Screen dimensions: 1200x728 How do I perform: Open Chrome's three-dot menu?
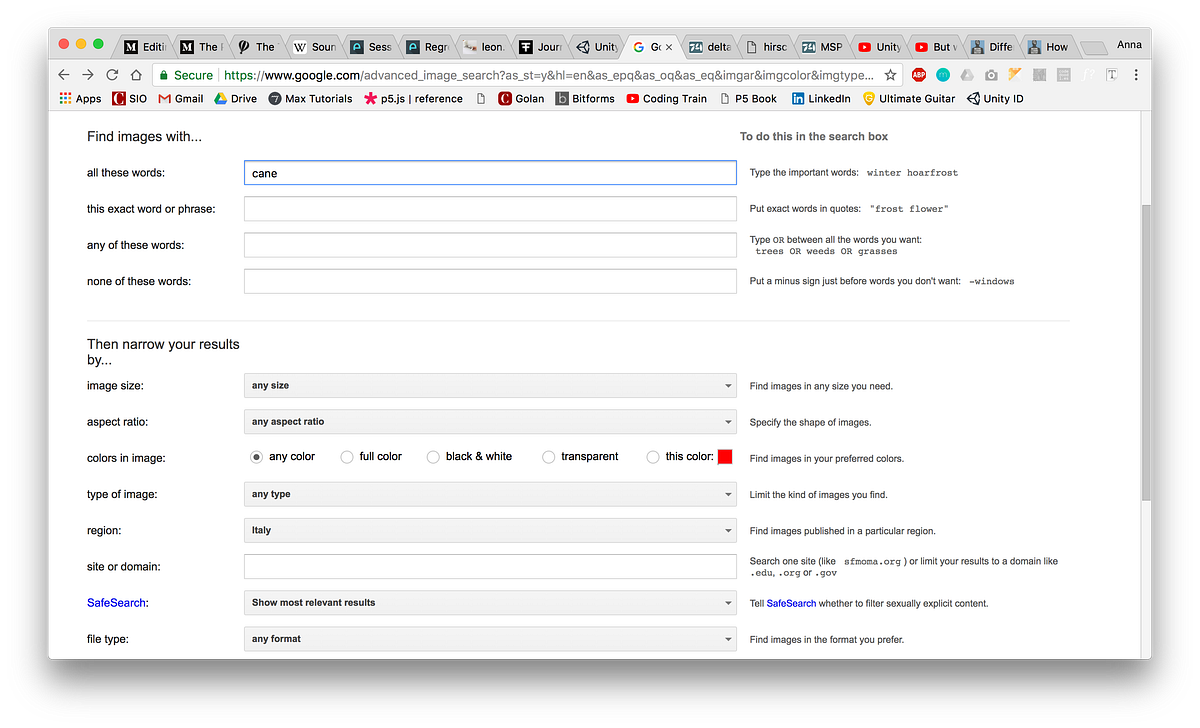tap(1136, 75)
